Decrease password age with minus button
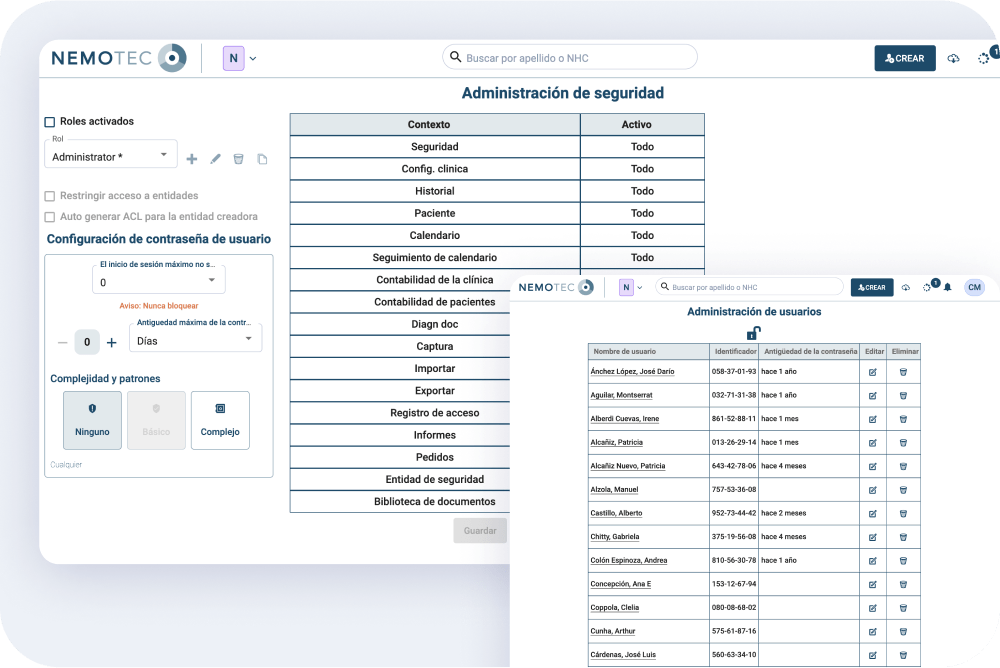The height and width of the screenshot is (668, 1000). tap(62, 343)
